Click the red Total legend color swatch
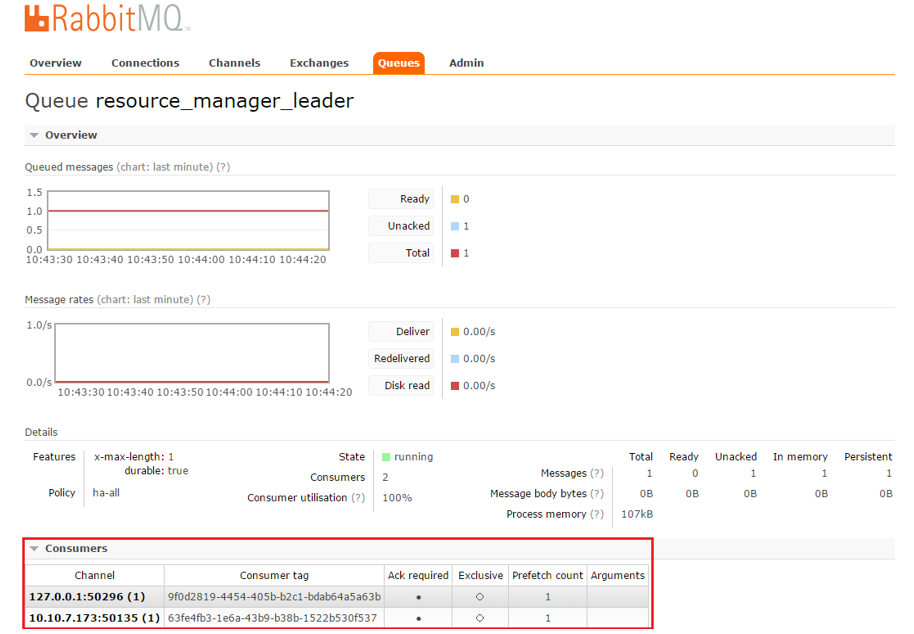Screen dimensions: 914x634 tap(455, 253)
